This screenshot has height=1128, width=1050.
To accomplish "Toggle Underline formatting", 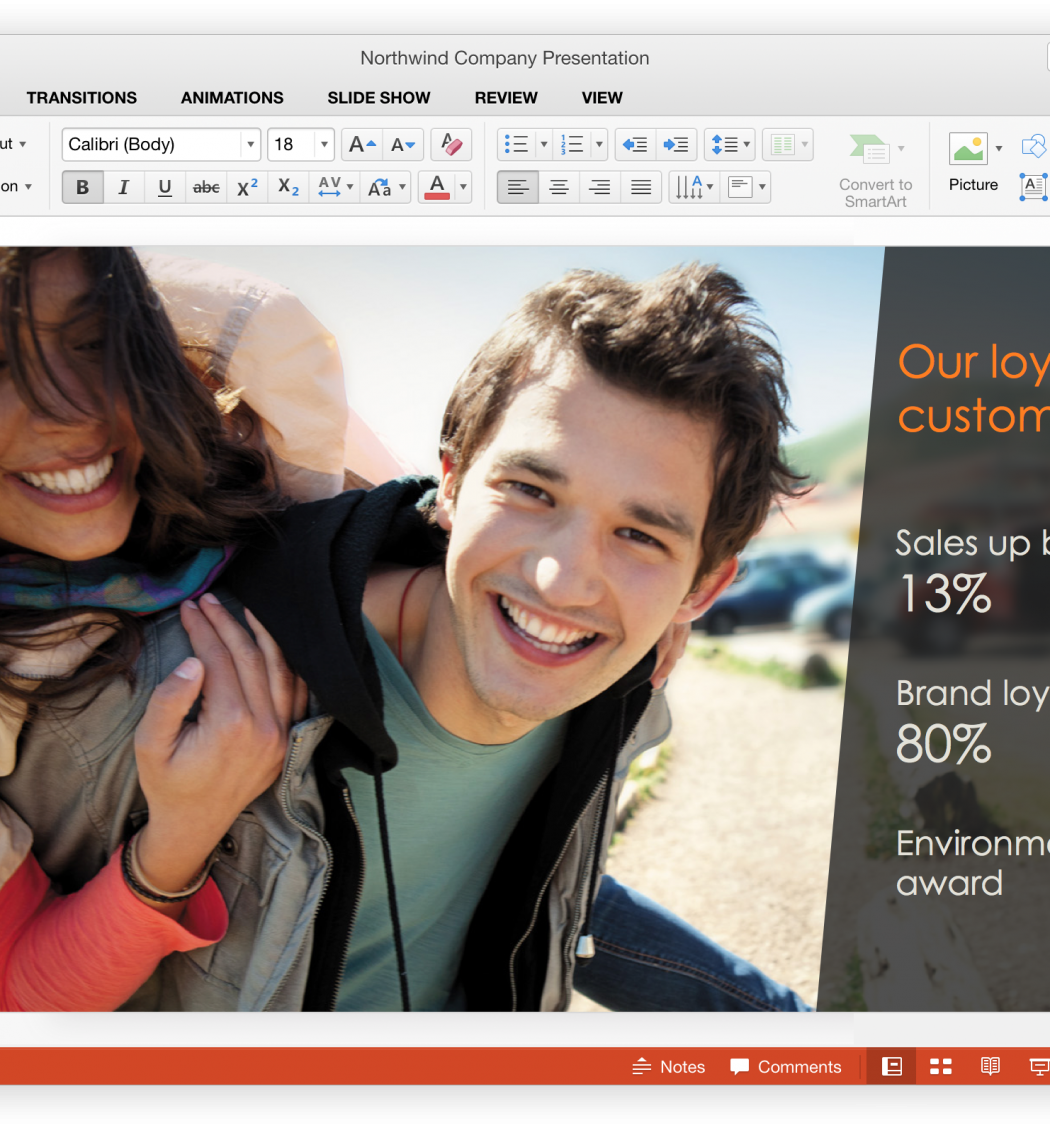I will pyautogui.click(x=165, y=187).
